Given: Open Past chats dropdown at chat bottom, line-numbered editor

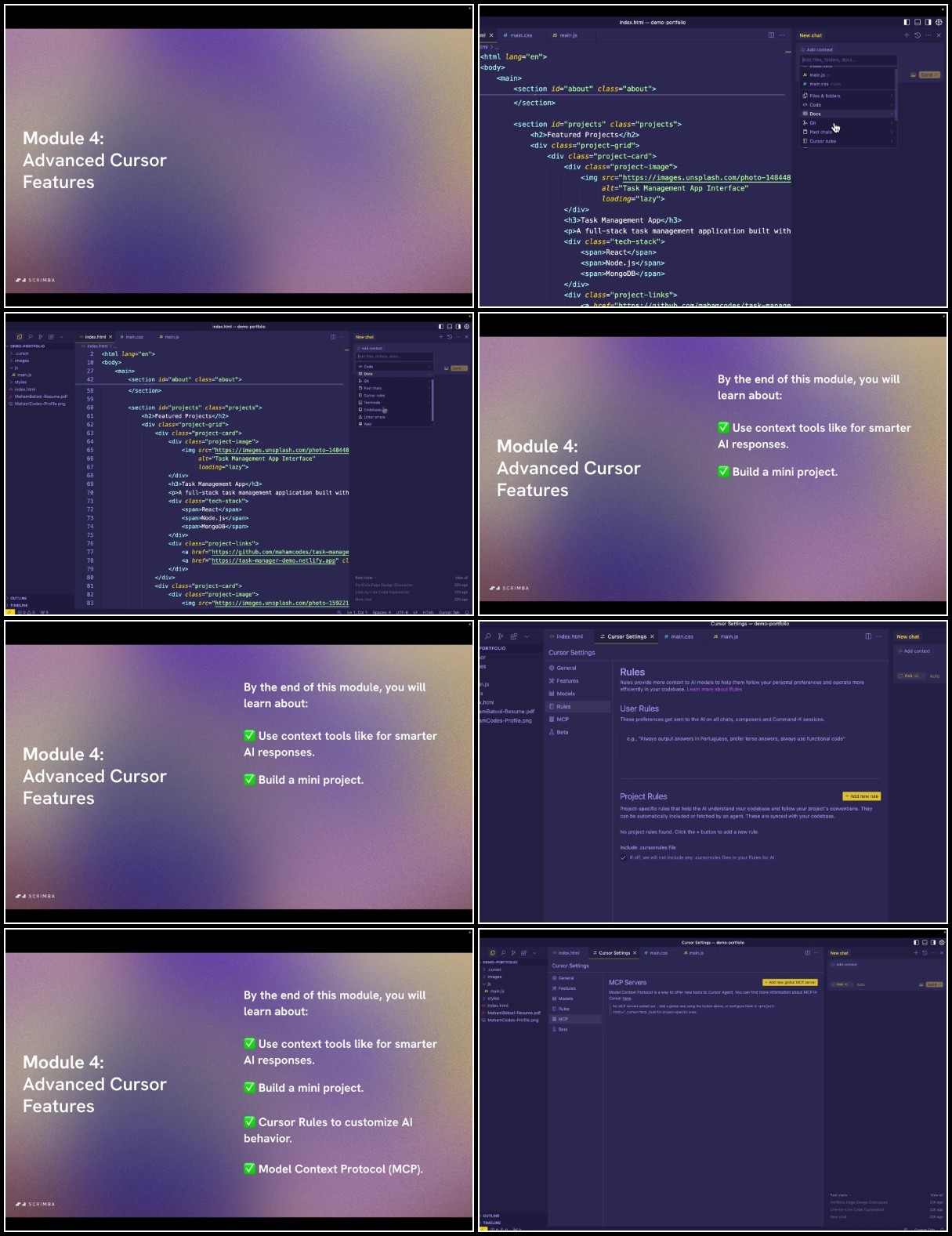Looking at the screenshot, I should tap(365, 578).
